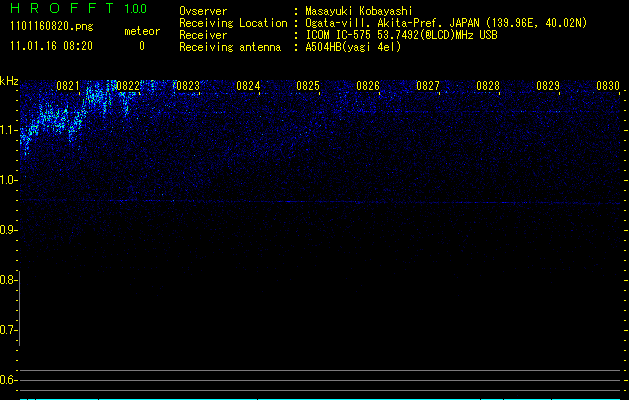Screen dimensions: 629x400
Task: Click the bright echo cluster near 0821
Action: coord(55,120)
